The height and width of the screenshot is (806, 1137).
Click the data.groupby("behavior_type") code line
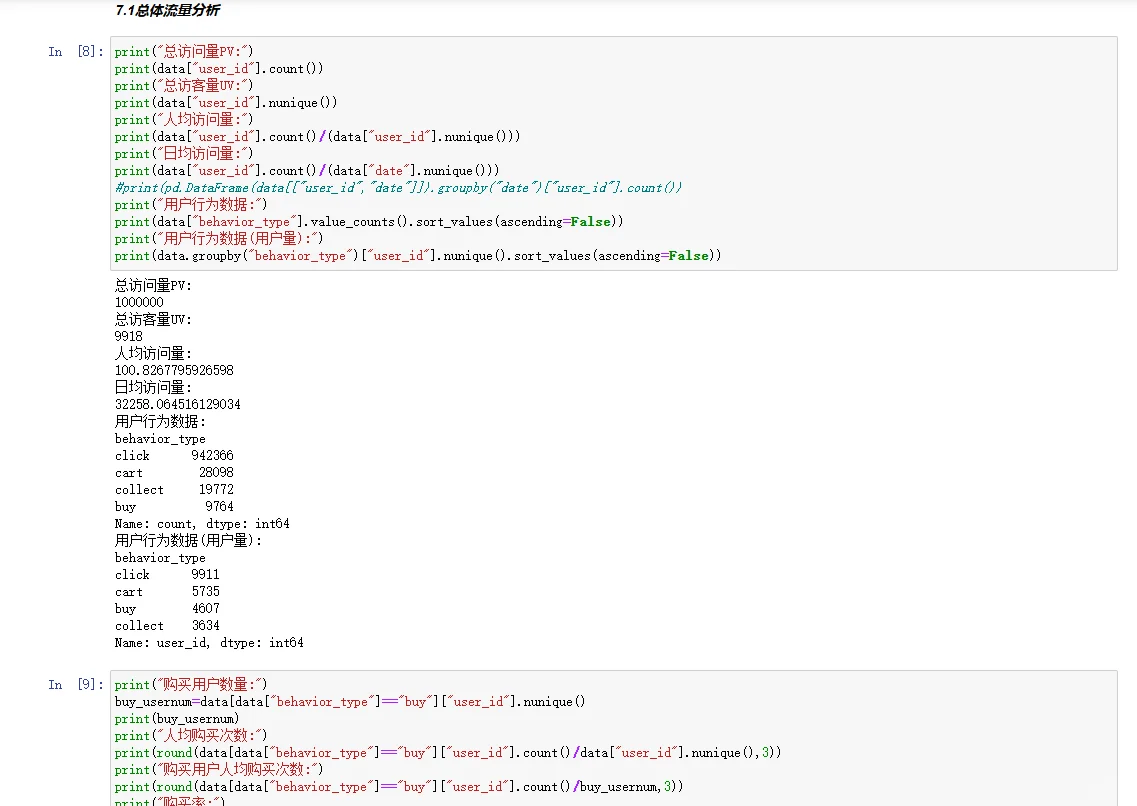coord(418,256)
